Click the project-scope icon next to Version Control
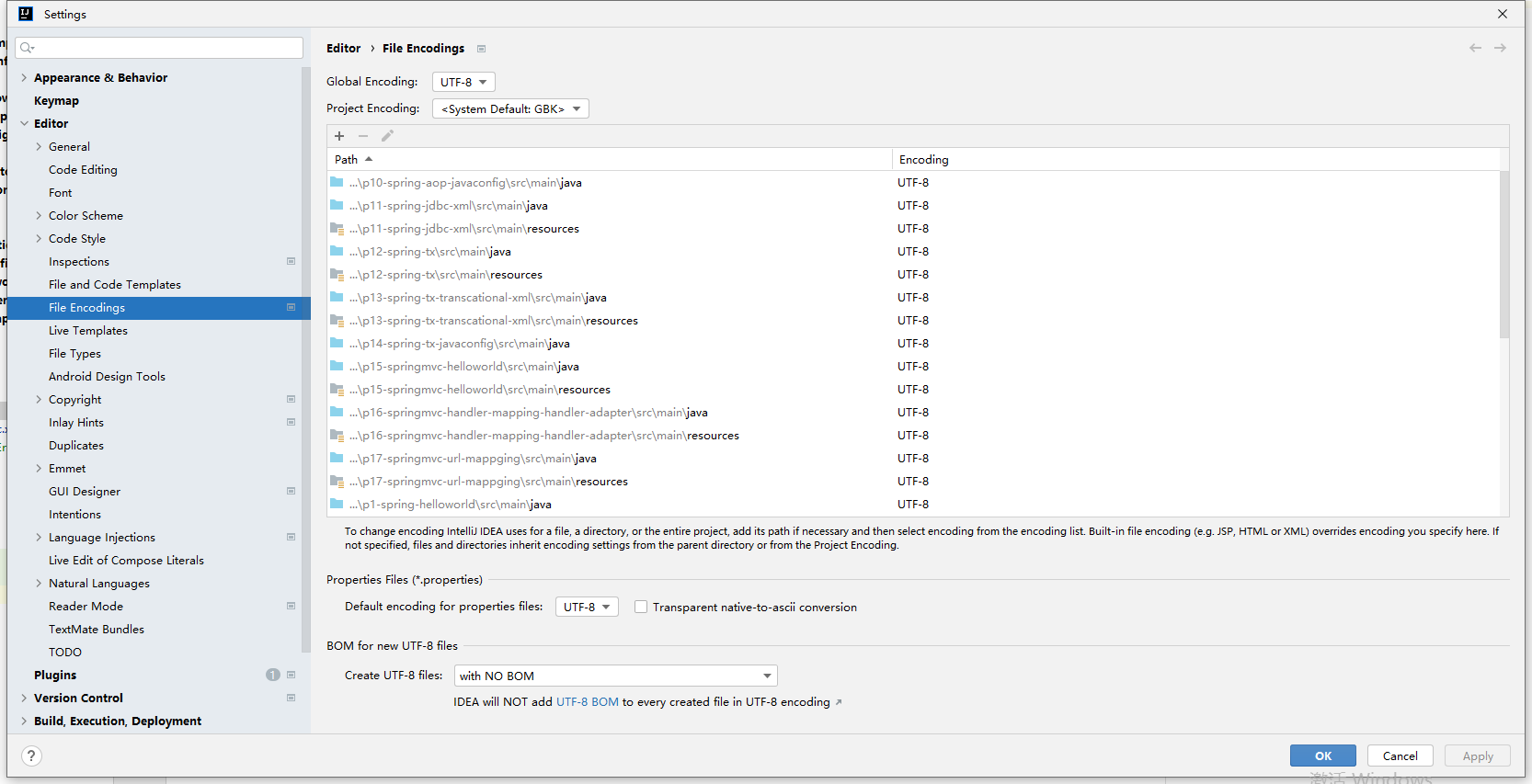 coord(291,698)
